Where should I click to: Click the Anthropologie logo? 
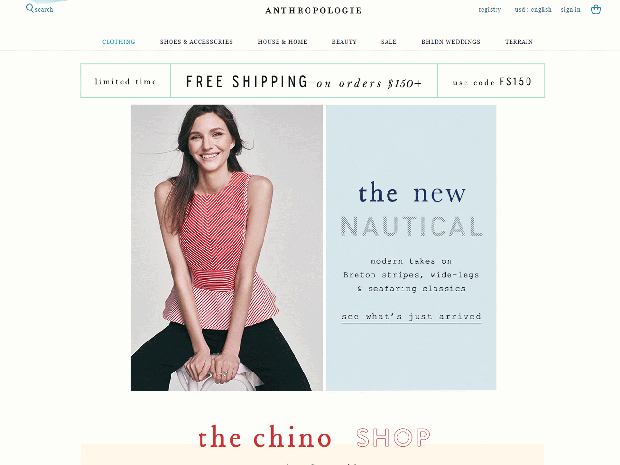pyautogui.click(x=313, y=10)
